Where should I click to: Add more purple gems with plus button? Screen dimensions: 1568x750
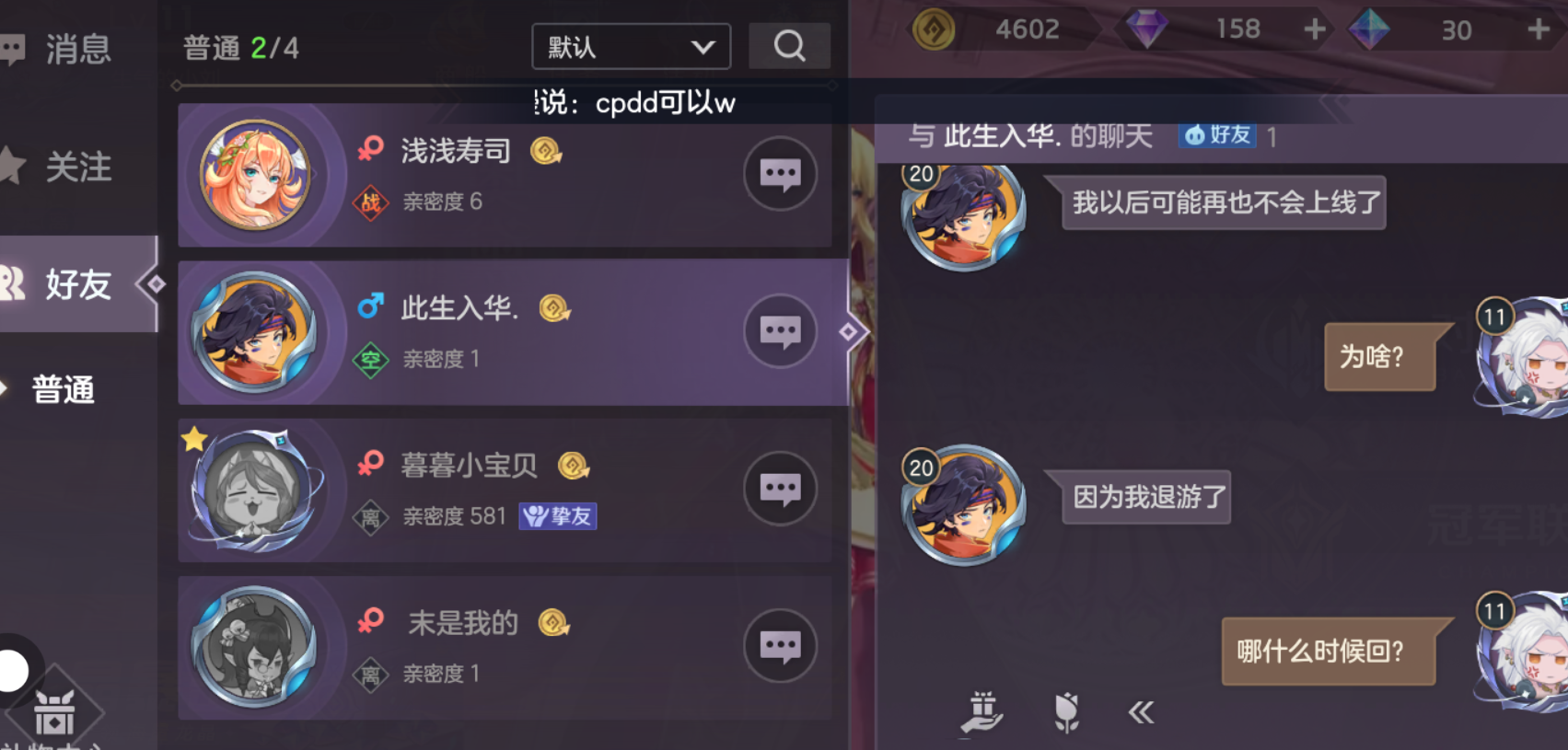coord(1315,29)
